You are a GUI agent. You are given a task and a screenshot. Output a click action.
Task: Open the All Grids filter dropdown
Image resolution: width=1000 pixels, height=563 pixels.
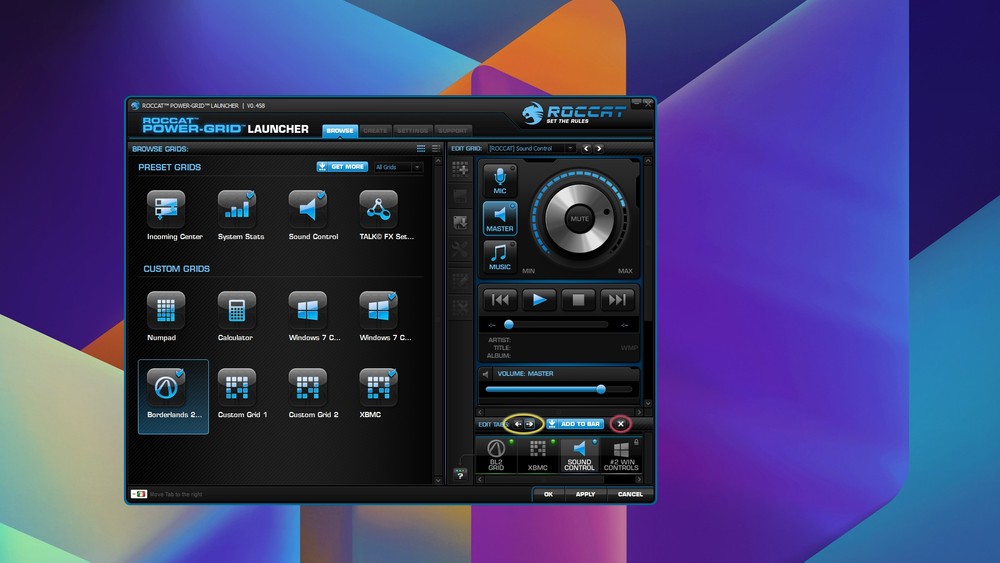(398, 167)
